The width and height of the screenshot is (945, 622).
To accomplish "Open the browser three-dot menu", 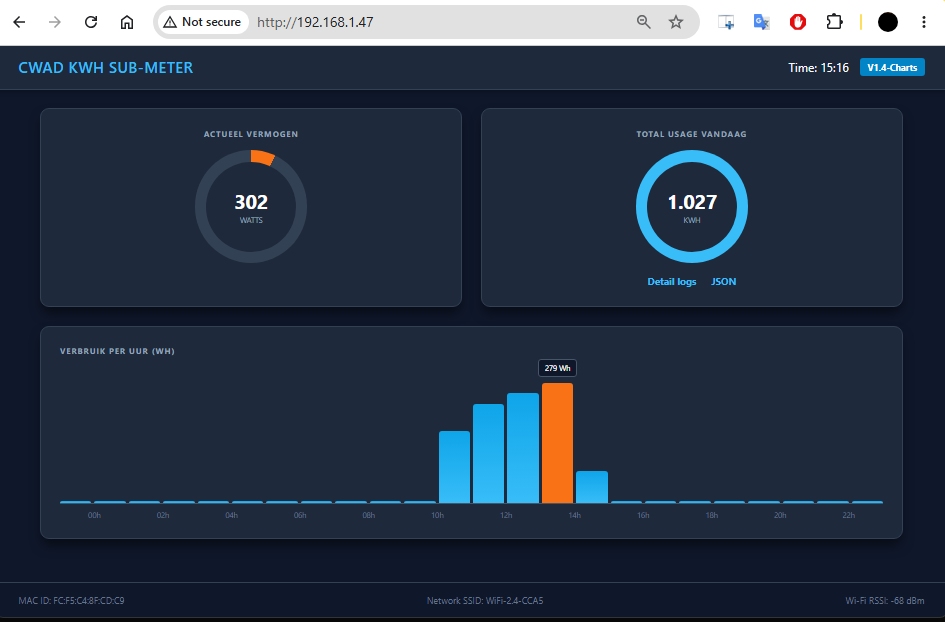I will 923,22.
